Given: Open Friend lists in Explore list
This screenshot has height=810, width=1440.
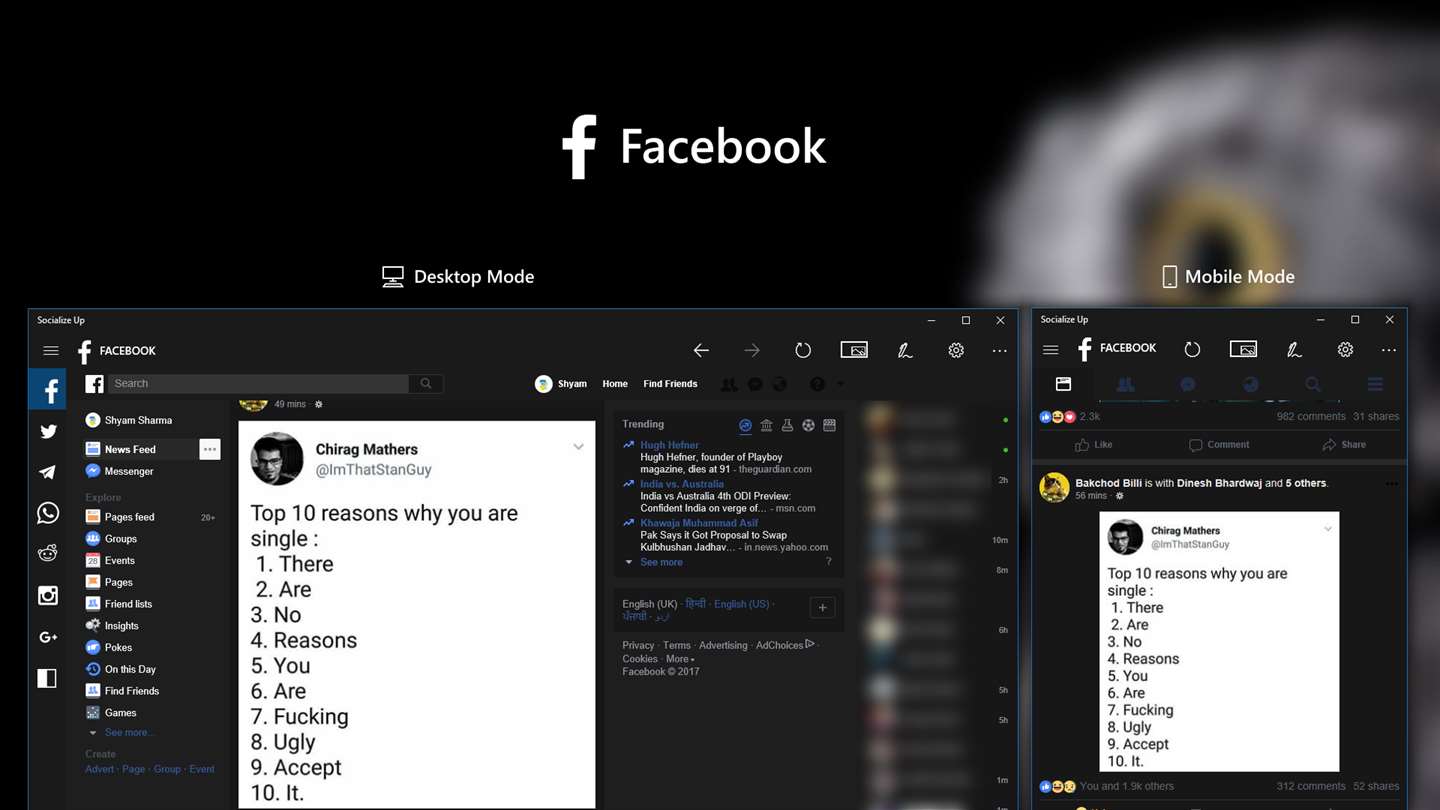Looking at the screenshot, I should point(119,604).
